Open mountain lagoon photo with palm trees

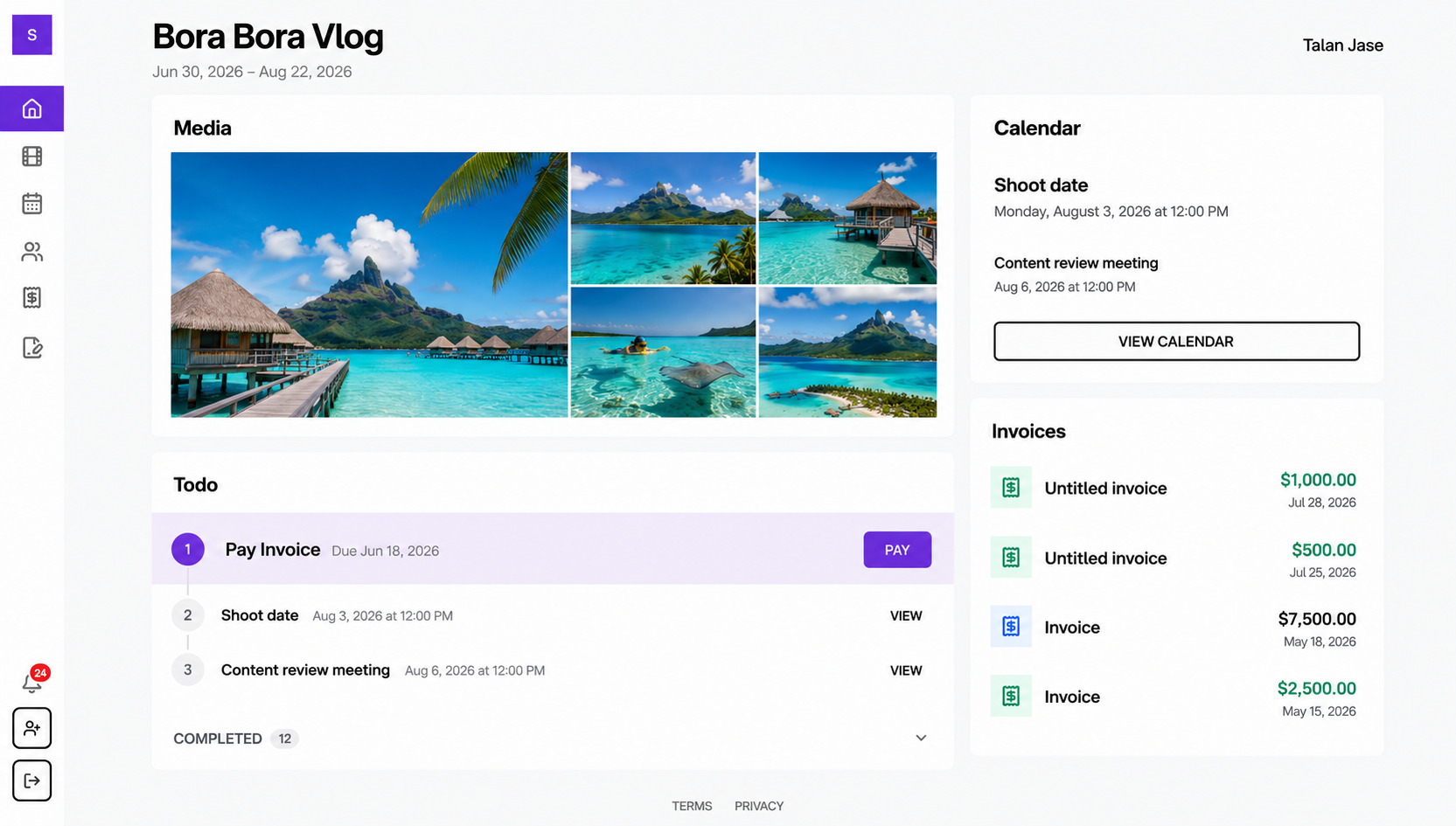(x=663, y=218)
